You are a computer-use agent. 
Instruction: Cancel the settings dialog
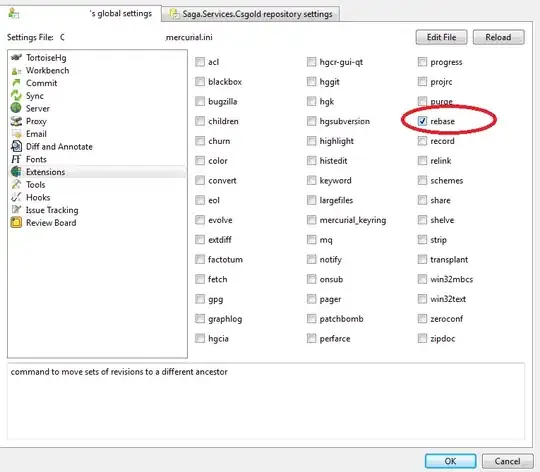point(508,461)
